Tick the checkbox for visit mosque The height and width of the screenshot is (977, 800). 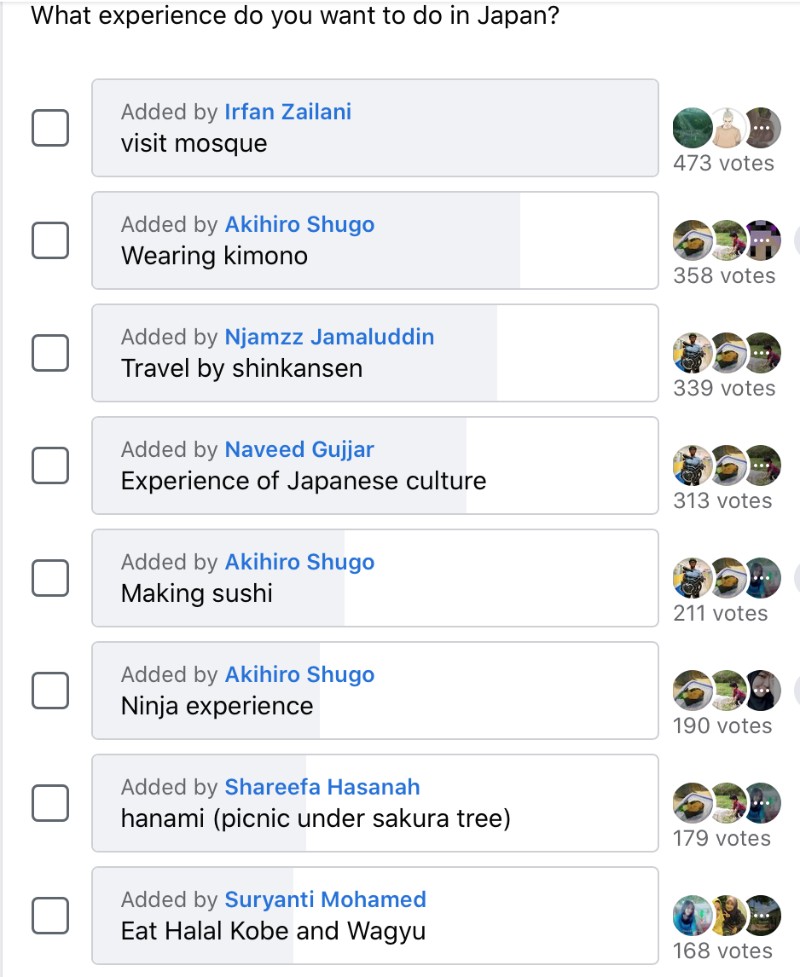click(50, 128)
